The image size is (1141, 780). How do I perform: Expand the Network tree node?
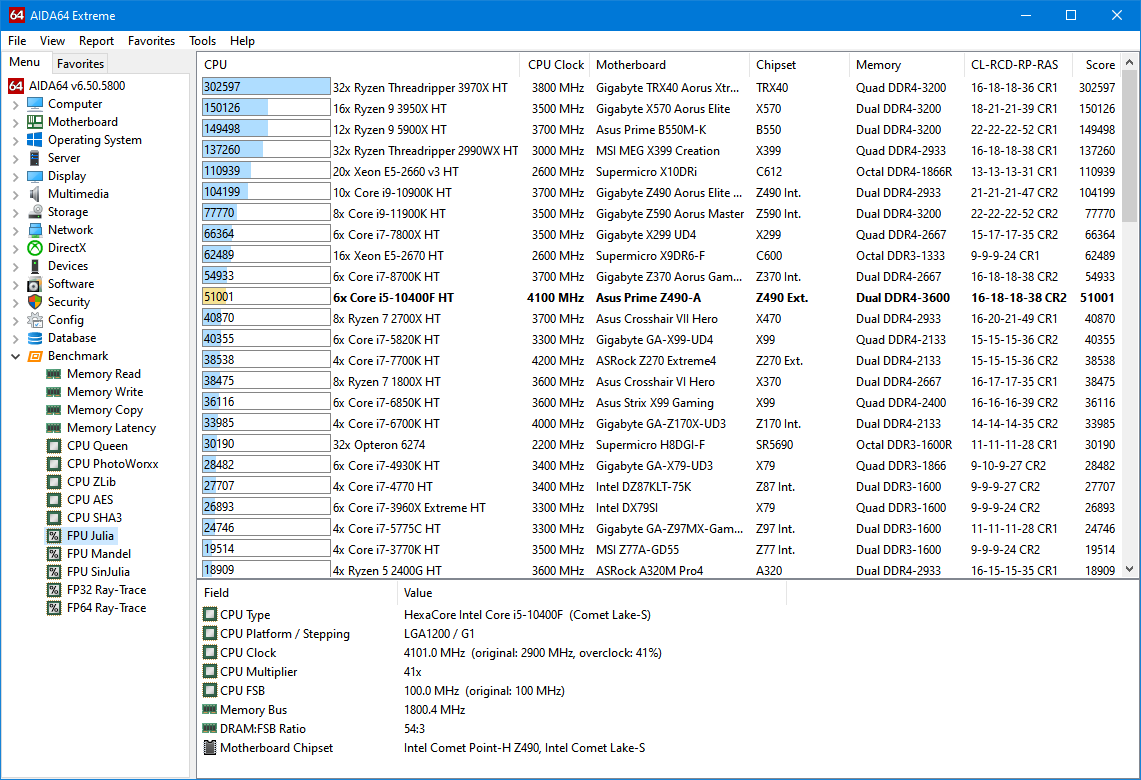[15, 230]
